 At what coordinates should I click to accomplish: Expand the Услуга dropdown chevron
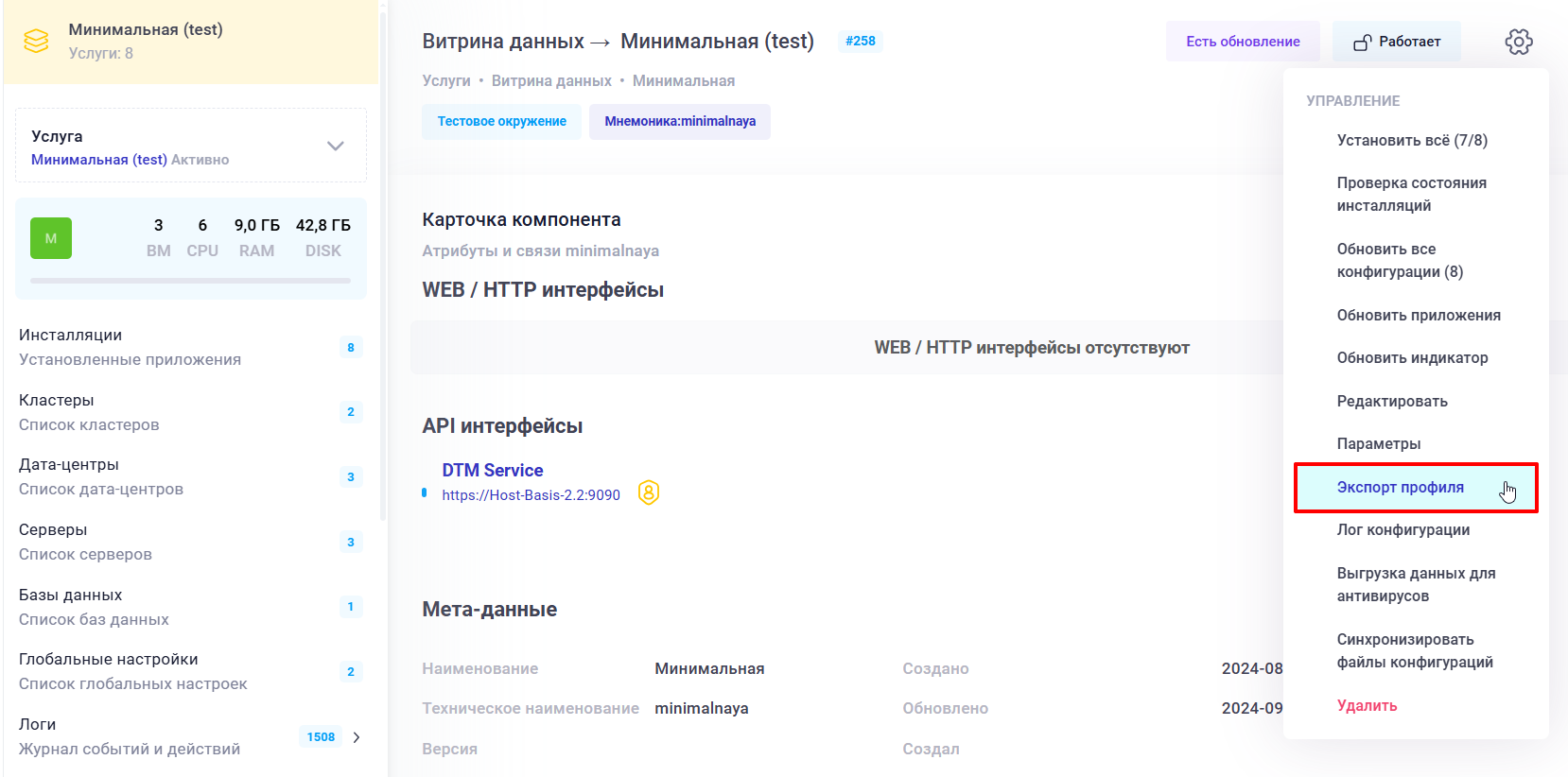pos(335,146)
